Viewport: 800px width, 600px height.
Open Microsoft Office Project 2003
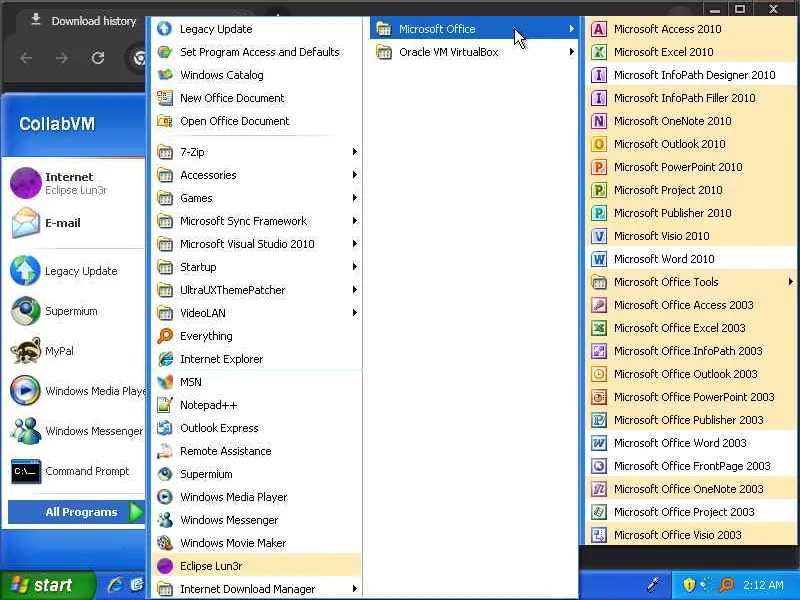coord(690,512)
